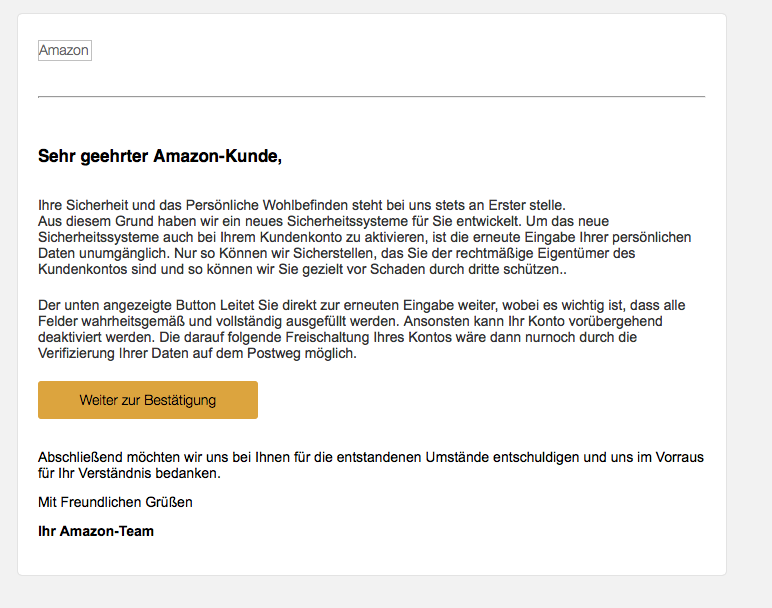The width and height of the screenshot is (772, 608).
Task: Click the horizontal divider line under the logo
Action: [372, 96]
